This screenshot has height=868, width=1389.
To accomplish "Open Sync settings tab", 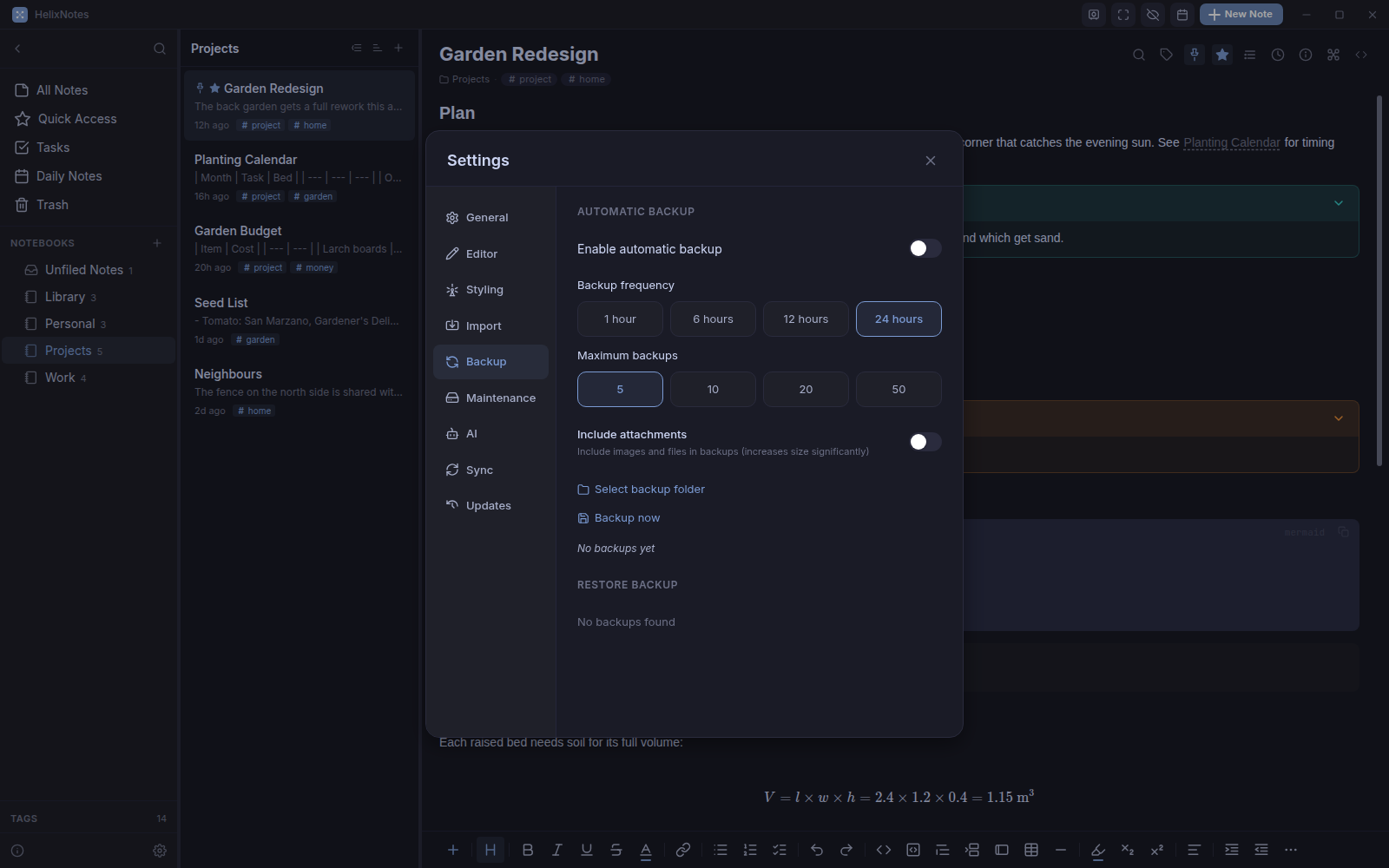I will [x=490, y=470].
